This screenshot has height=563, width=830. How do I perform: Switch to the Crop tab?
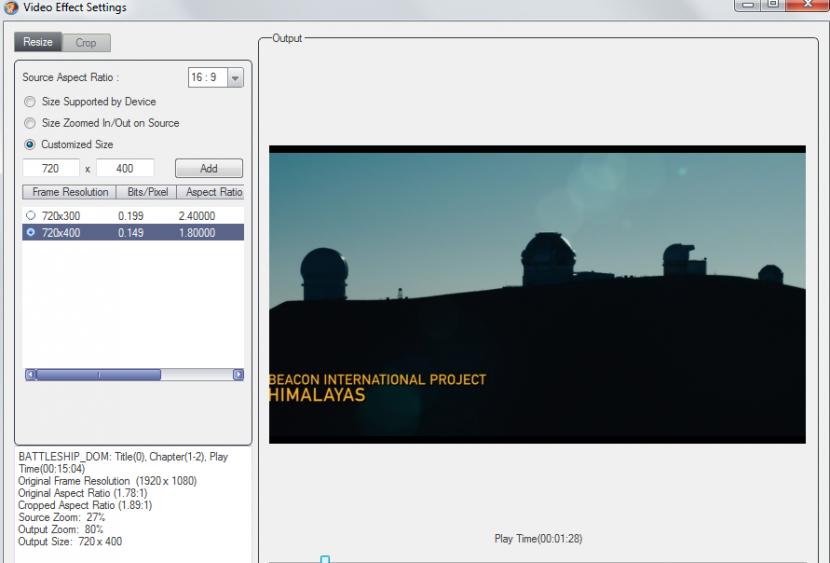click(x=86, y=43)
